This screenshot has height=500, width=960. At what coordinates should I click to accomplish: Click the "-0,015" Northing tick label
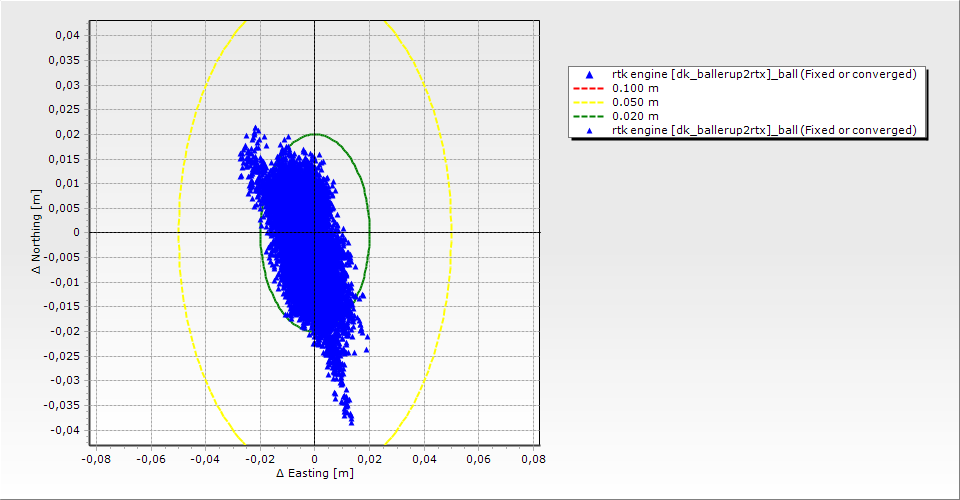pyautogui.click(x=62, y=307)
